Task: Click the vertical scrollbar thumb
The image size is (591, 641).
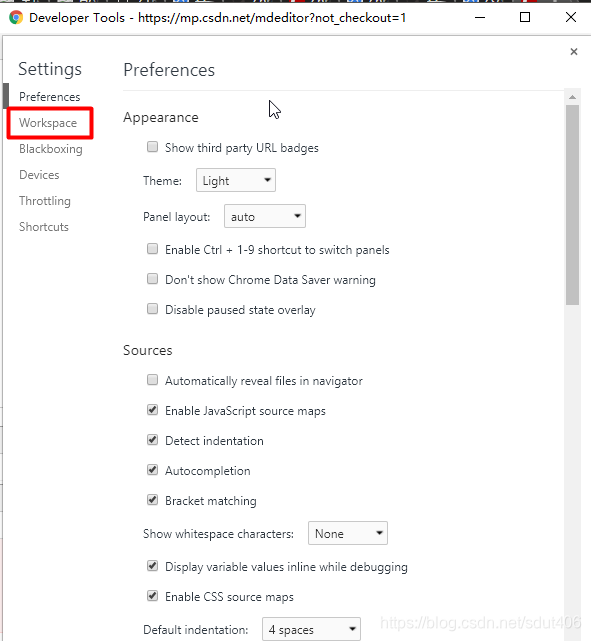Action: [x=572, y=205]
